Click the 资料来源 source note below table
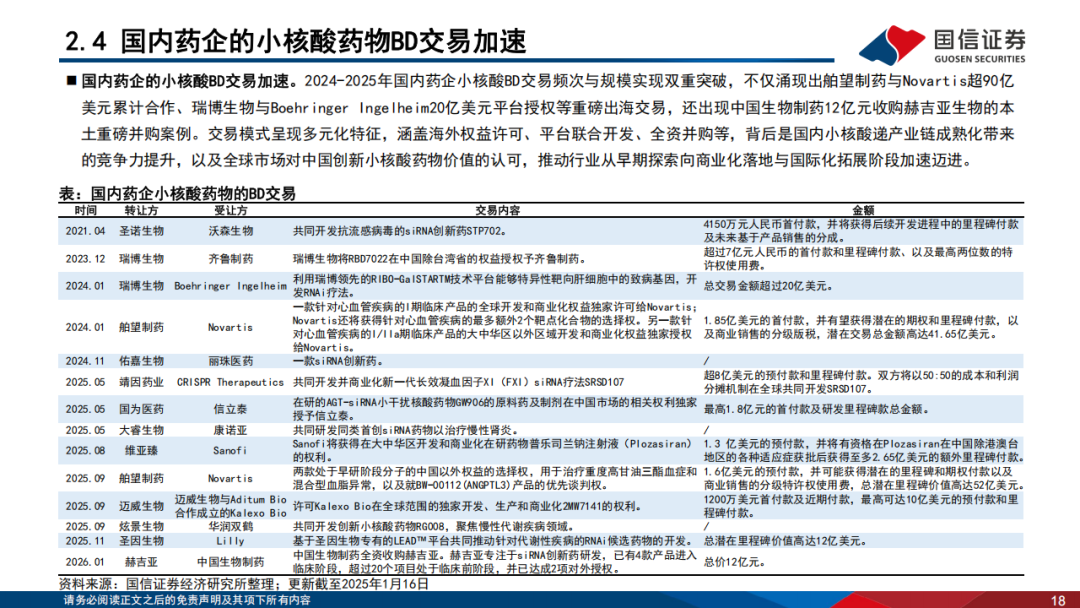The height and width of the screenshot is (608, 1080). click(x=244, y=584)
